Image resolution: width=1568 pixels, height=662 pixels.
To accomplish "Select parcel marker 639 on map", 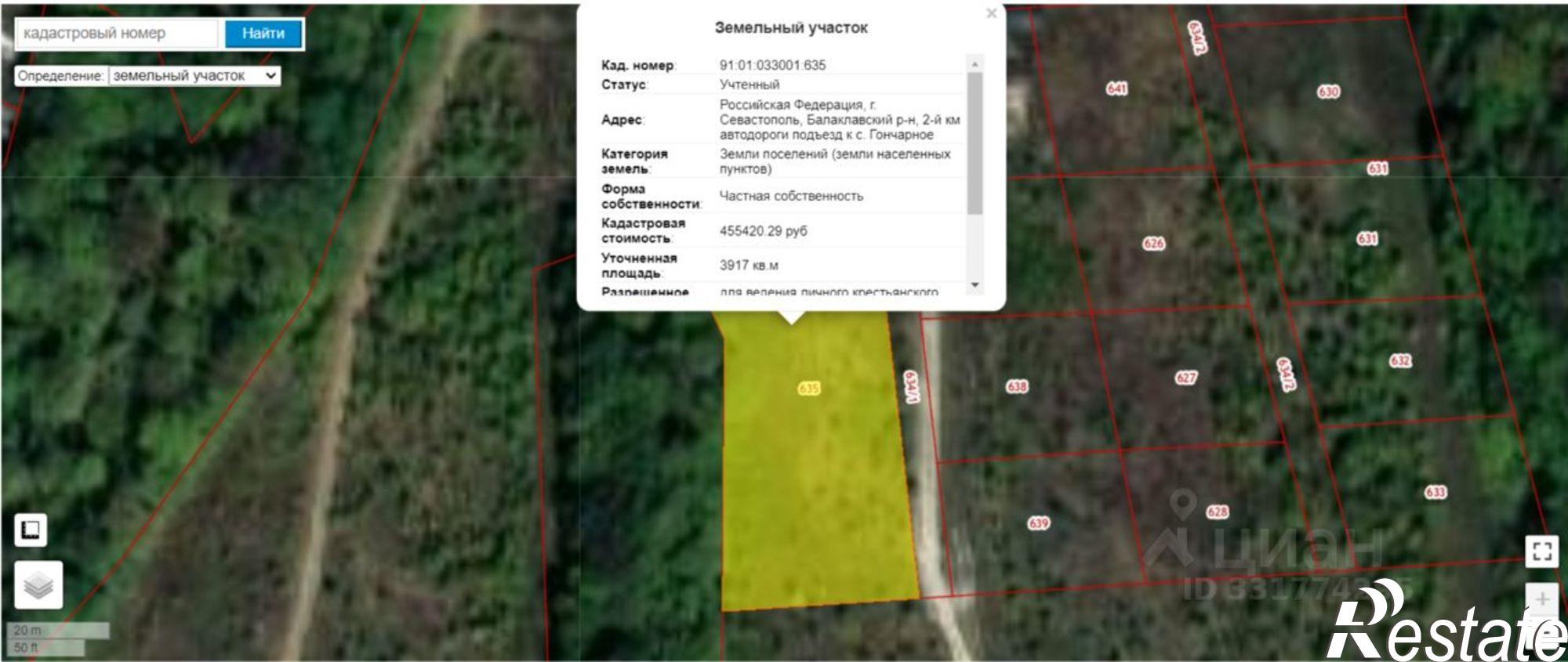I will (1038, 523).
